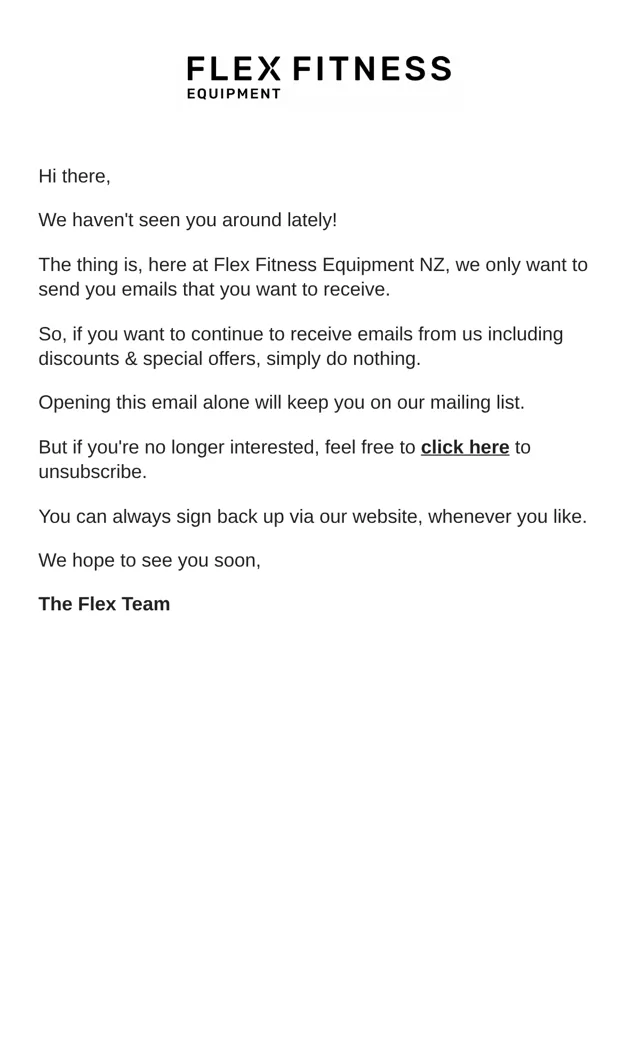
Task: Click 'Flex Fitness Equipment NZ' in the text
Action: point(329,265)
